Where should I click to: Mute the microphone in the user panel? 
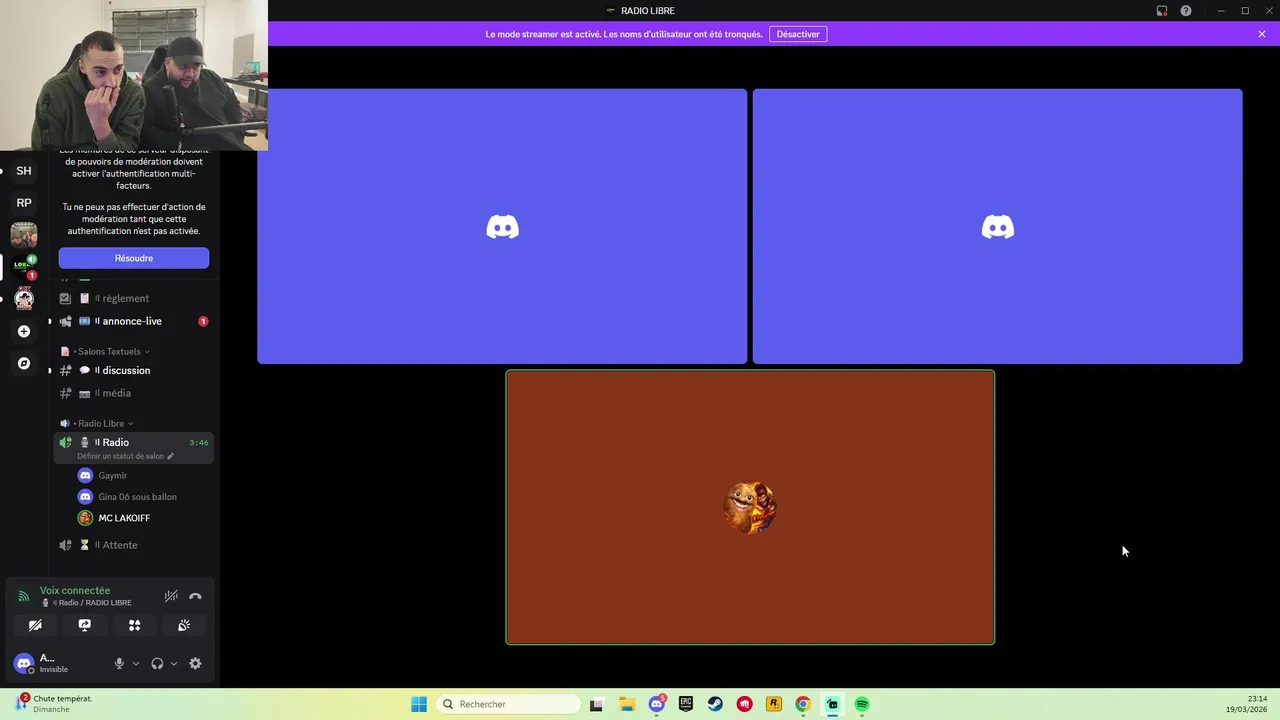119,663
